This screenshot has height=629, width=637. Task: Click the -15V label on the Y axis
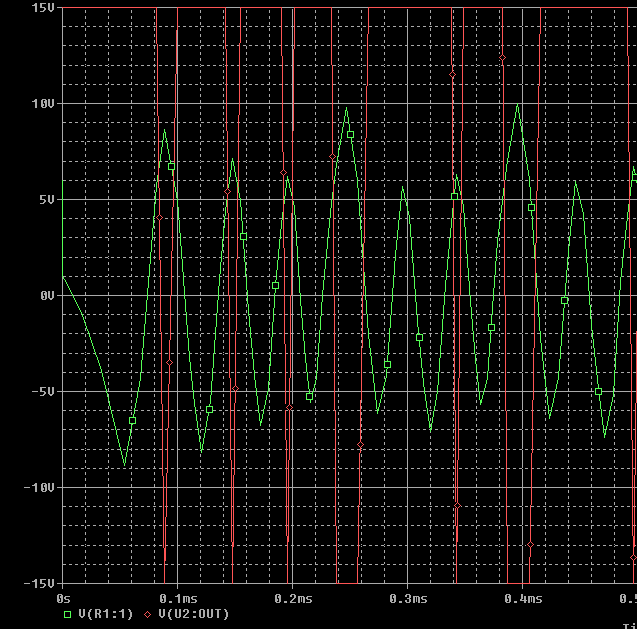[x=39, y=583]
